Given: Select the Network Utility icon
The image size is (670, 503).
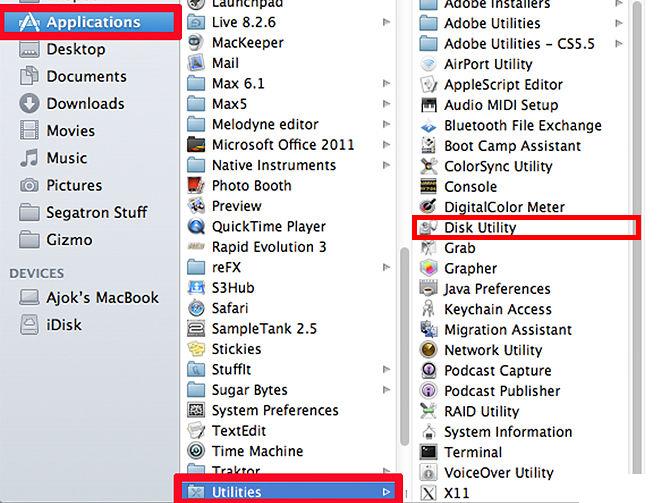Looking at the screenshot, I should [x=428, y=350].
